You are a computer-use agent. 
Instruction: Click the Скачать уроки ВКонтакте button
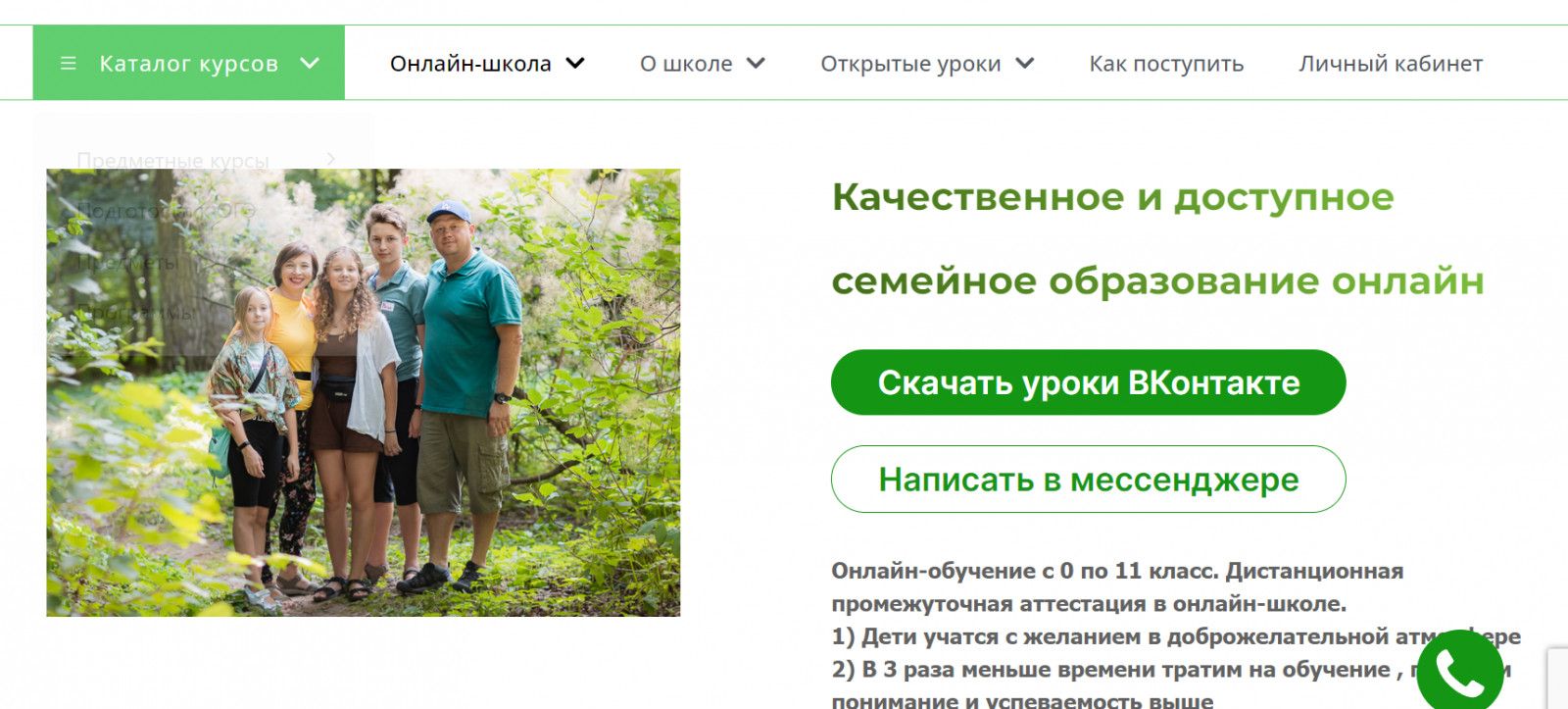point(1088,382)
